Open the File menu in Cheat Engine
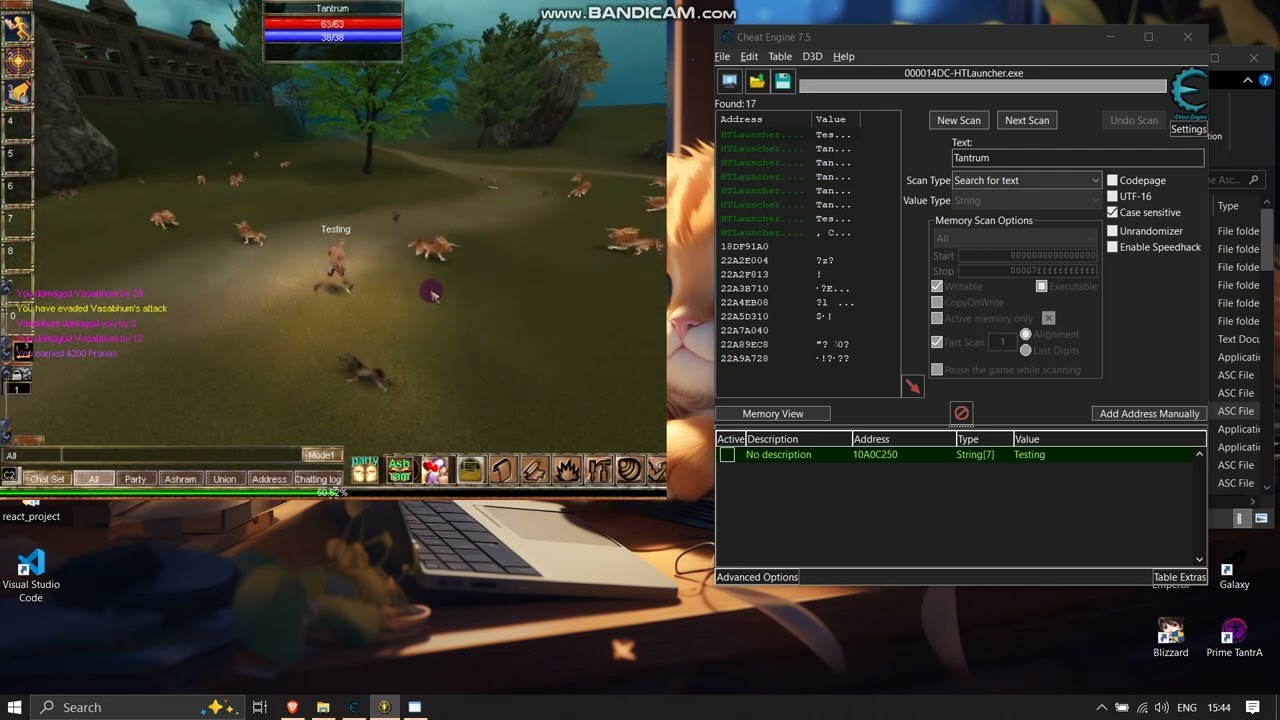Image resolution: width=1280 pixels, height=720 pixels. point(722,57)
